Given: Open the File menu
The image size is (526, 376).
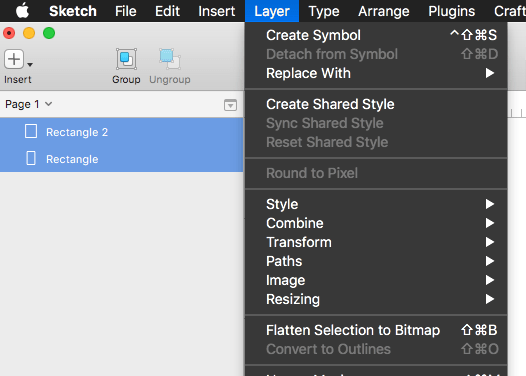Looking at the screenshot, I should (x=125, y=11).
